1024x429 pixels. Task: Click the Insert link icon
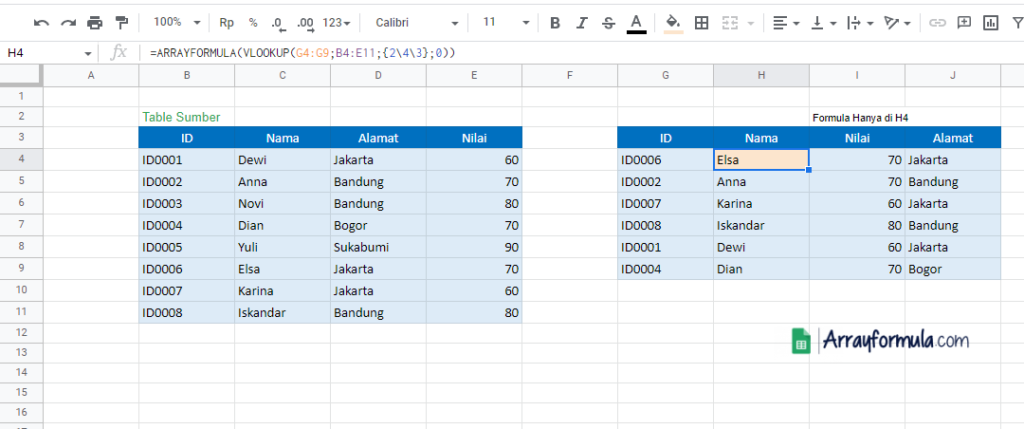coord(937,22)
